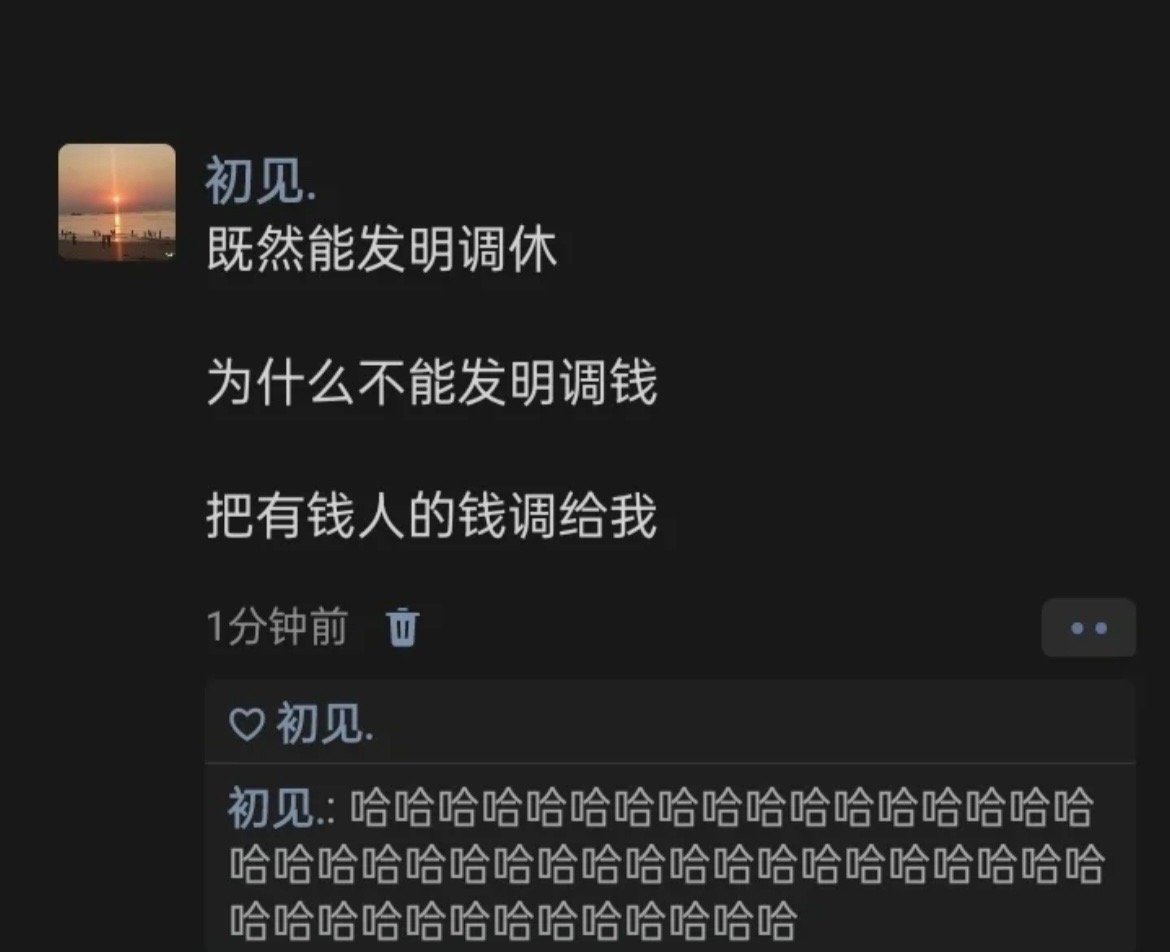Tap the heart icon in the likes row
The height and width of the screenshot is (952, 1170).
(x=247, y=723)
